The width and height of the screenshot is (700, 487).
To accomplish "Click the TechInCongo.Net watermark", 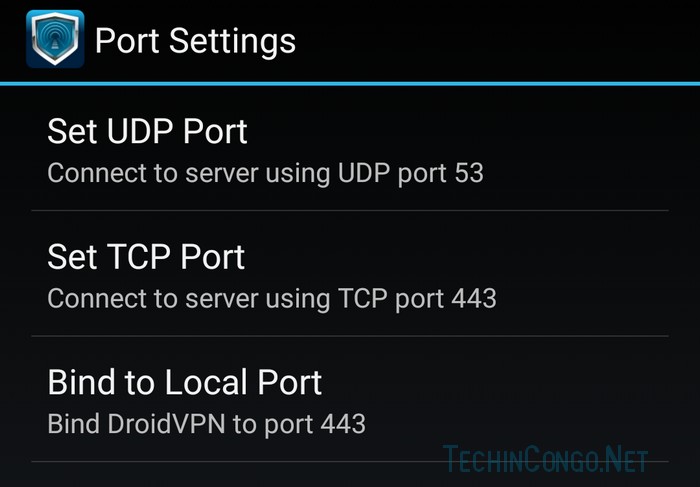I will (x=546, y=458).
